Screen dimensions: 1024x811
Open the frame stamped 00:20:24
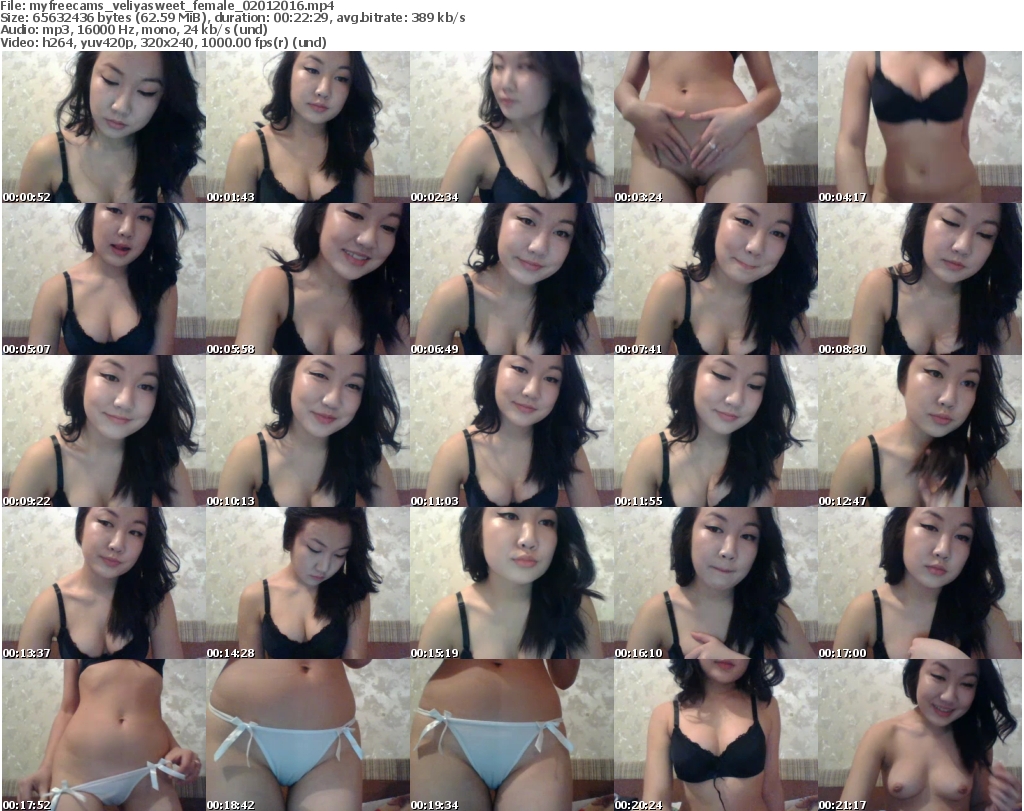coord(716,735)
